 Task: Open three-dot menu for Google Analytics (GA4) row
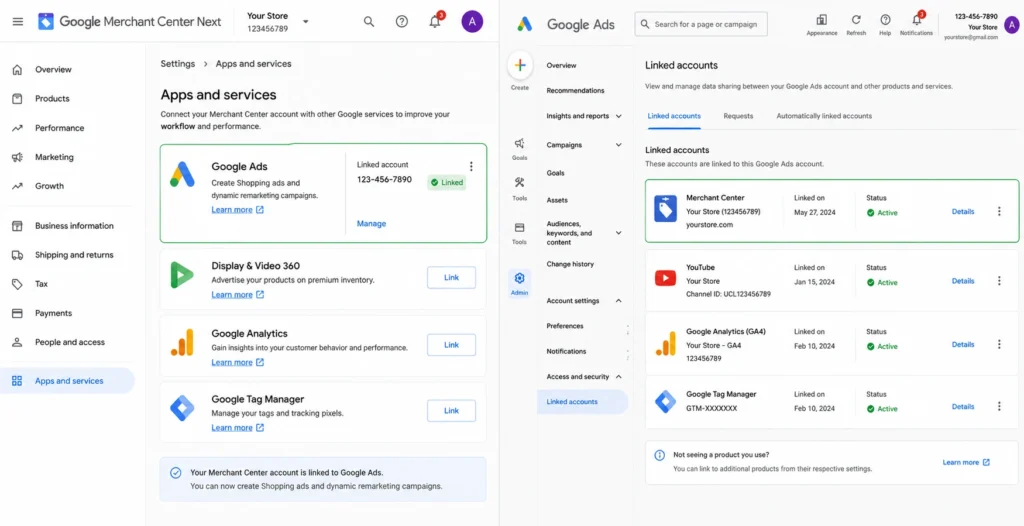coord(999,344)
